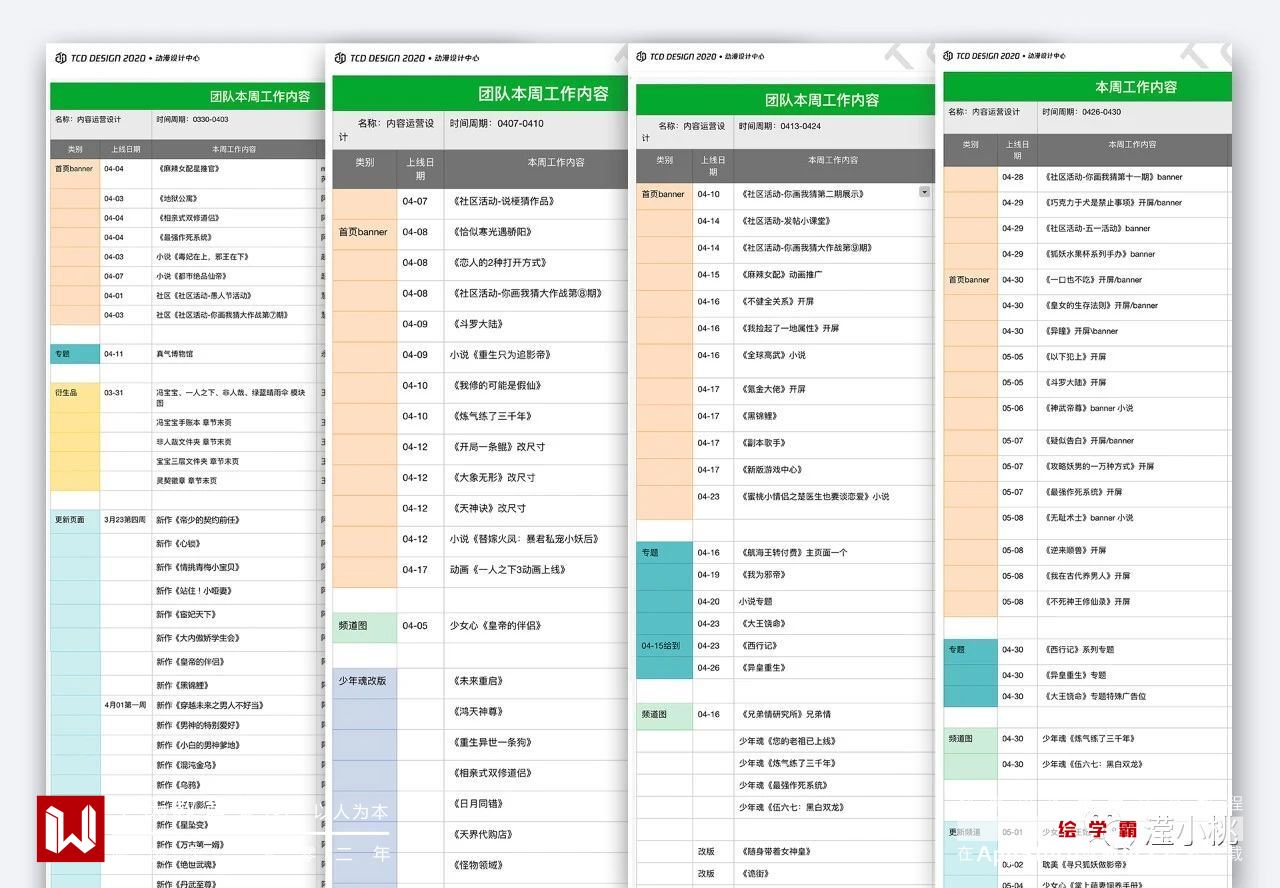Select the 《社区活动-愚人节活动》 cell

click(x=236, y=296)
